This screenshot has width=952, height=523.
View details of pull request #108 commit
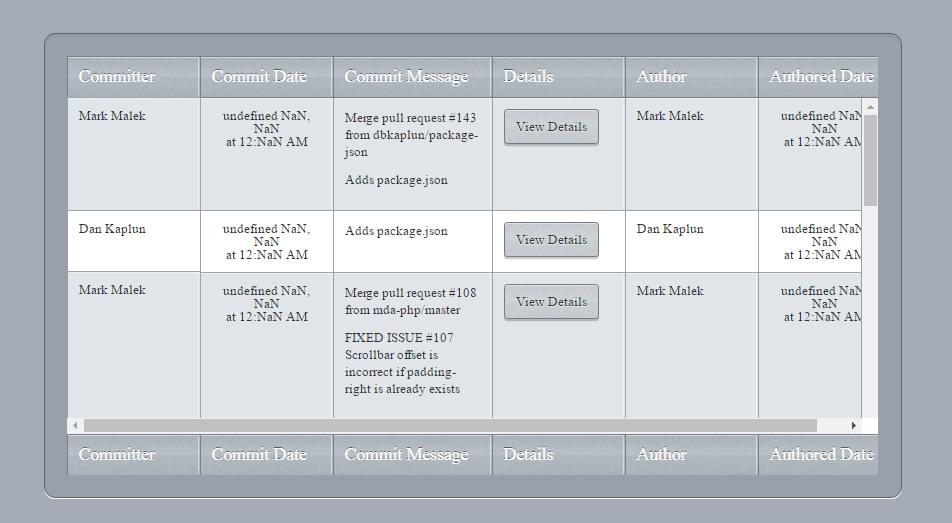551,302
